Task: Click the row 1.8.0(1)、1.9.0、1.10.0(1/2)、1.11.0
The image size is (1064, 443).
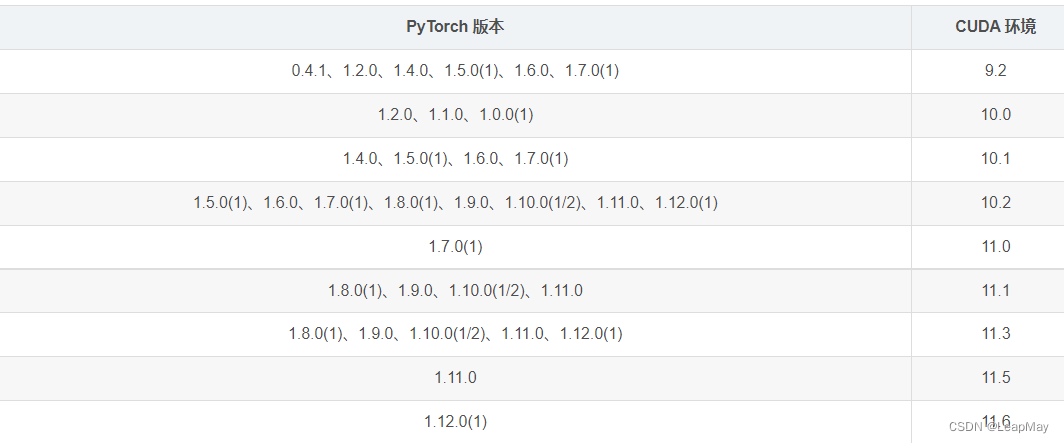Action: [x=455, y=291]
